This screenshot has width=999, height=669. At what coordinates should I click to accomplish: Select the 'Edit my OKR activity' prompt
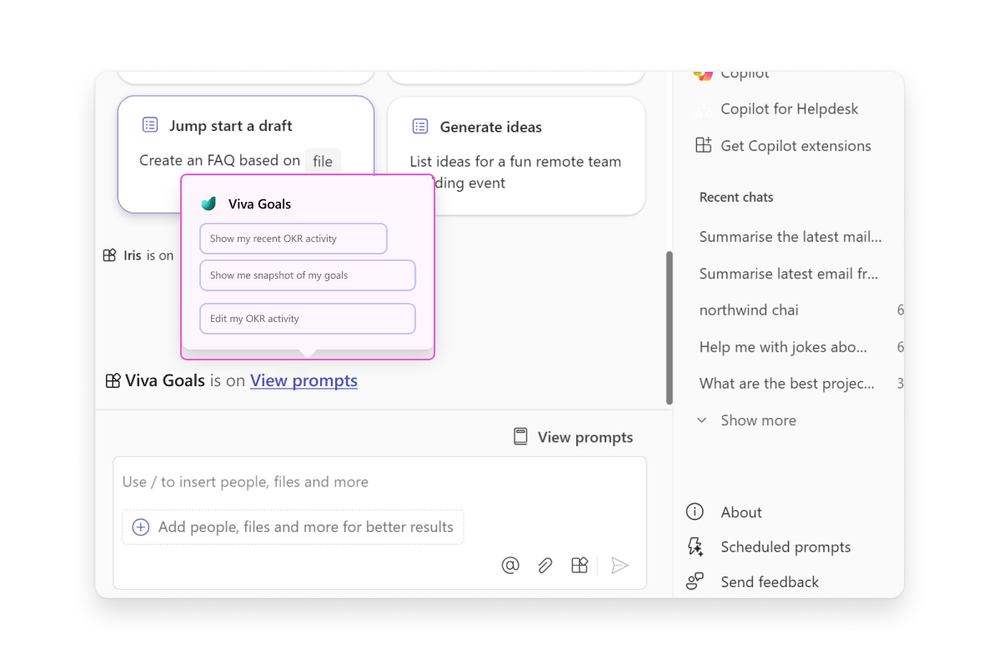308,319
